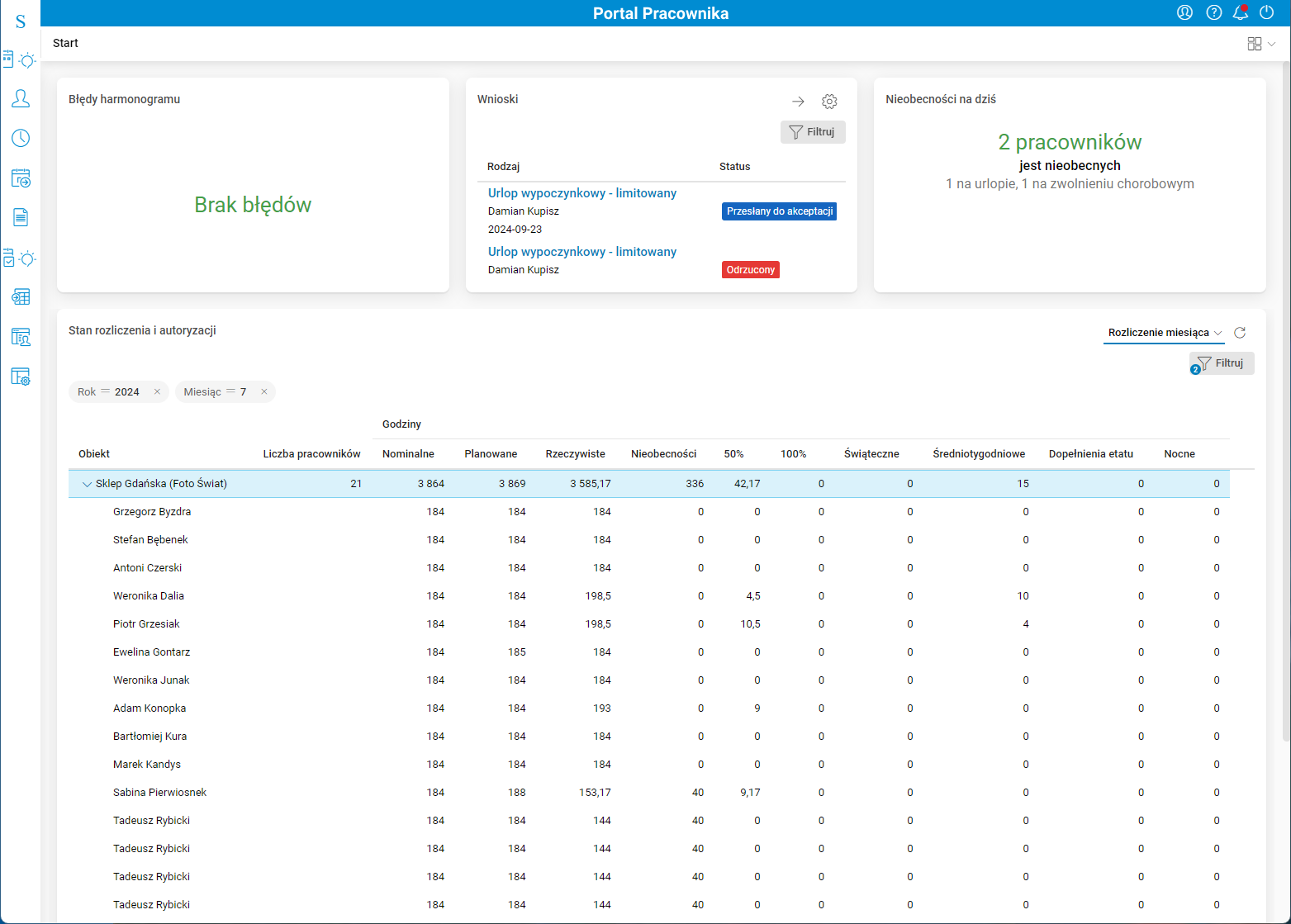Click the gear icon in Wnioski panel

(x=829, y=102)
